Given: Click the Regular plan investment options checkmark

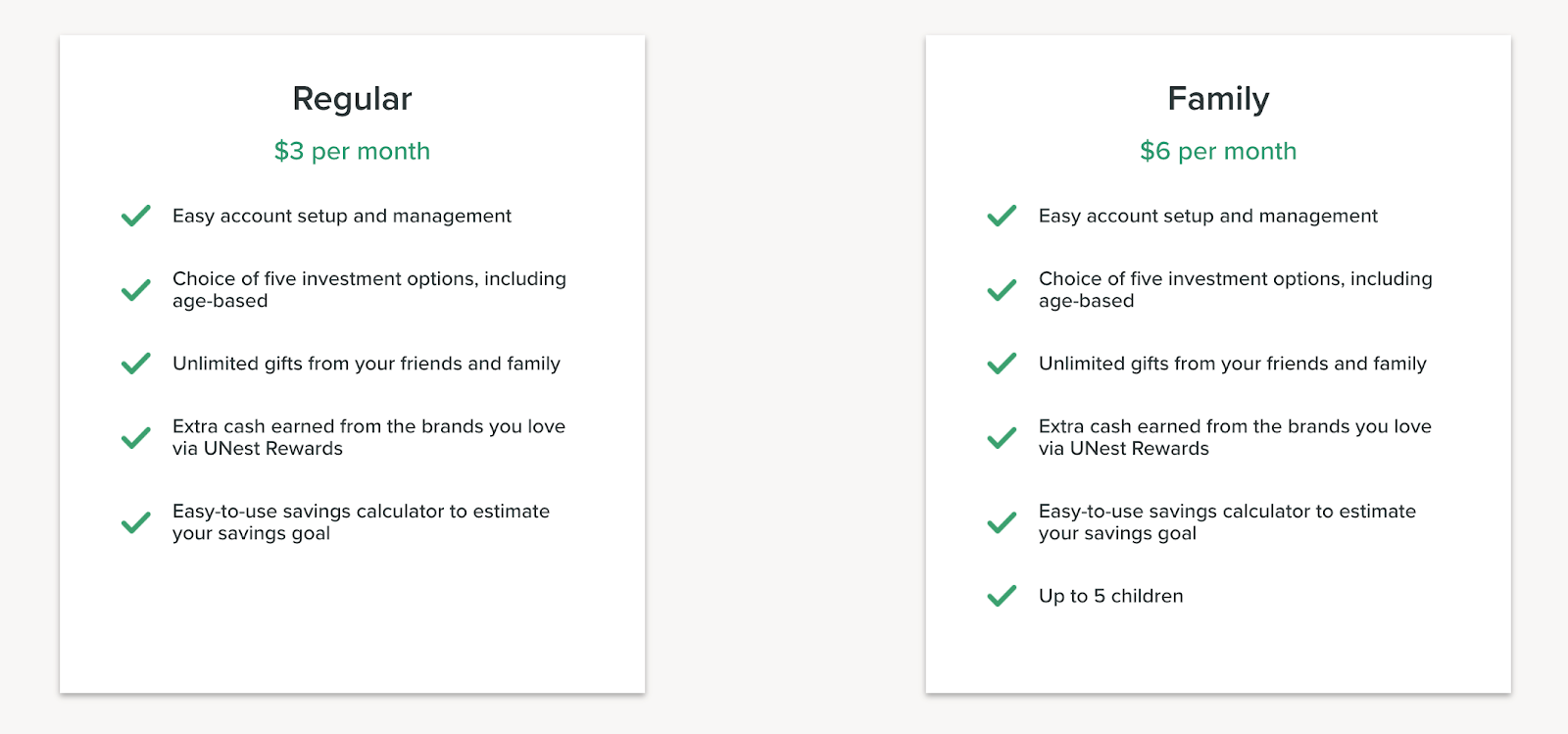Looking at the screenshot, I should tap(135, 290).
